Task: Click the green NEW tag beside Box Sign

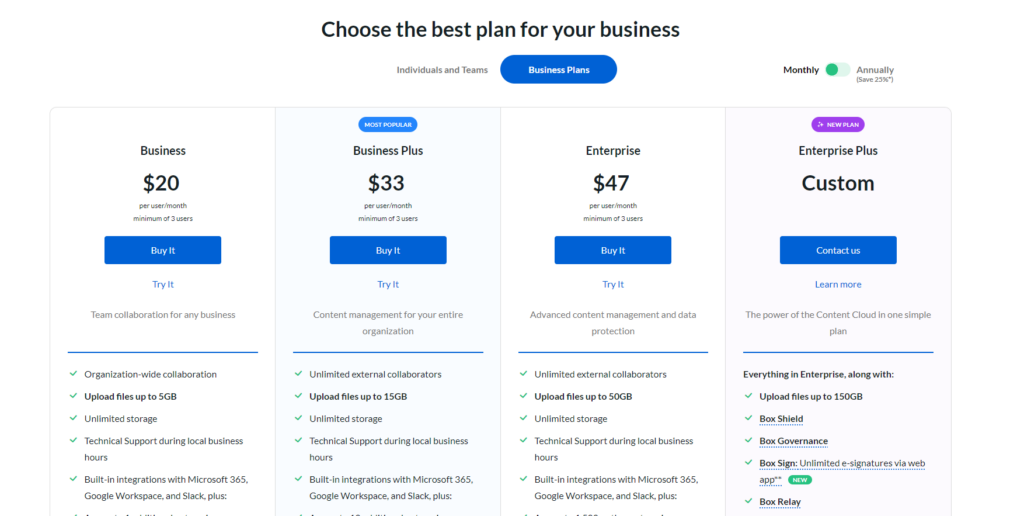Action: click(800, 479)
